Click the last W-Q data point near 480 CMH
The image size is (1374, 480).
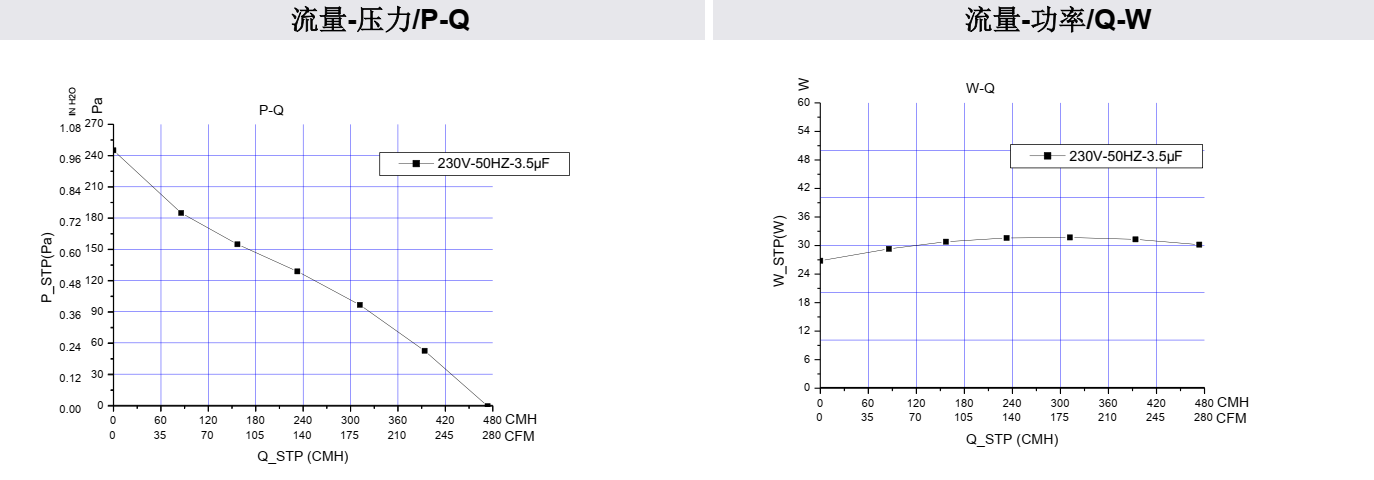click(1199, 244)
